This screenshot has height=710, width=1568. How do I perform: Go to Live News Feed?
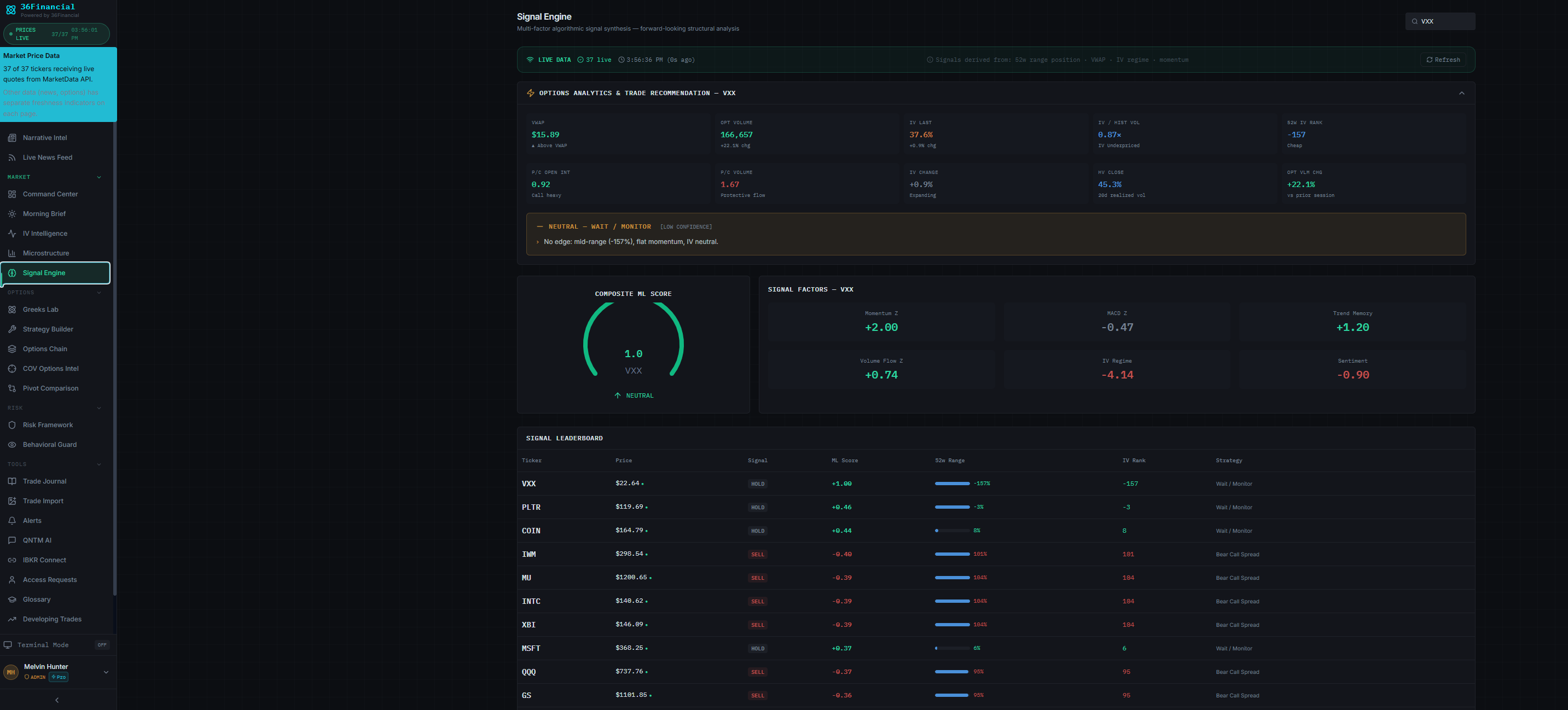click(x=55, y=158)
